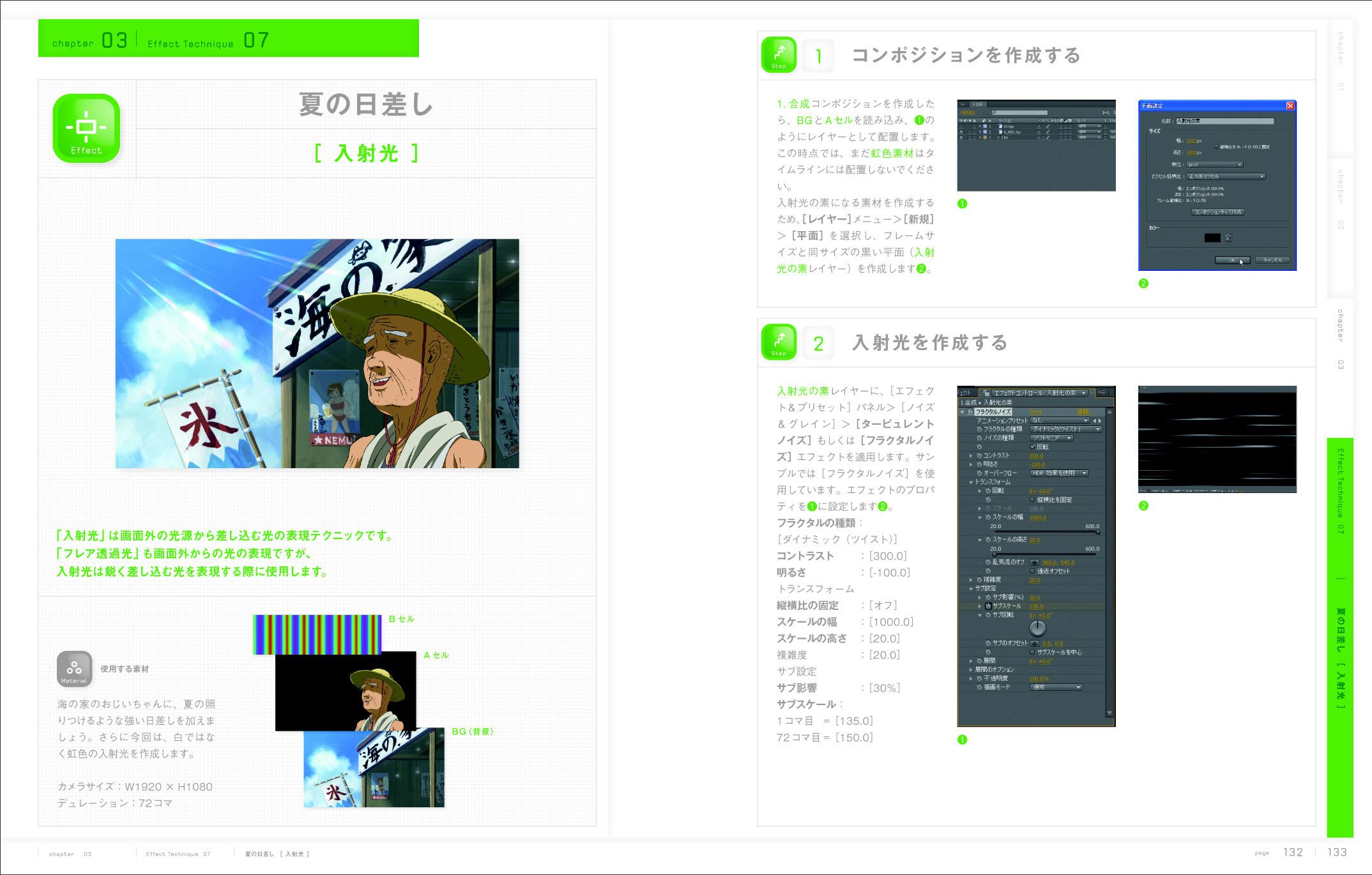The image size is (1372, 875).
Task: Toggle 縦横比を16:9 lock checkbox in dialog
Action: [1216, 147]
